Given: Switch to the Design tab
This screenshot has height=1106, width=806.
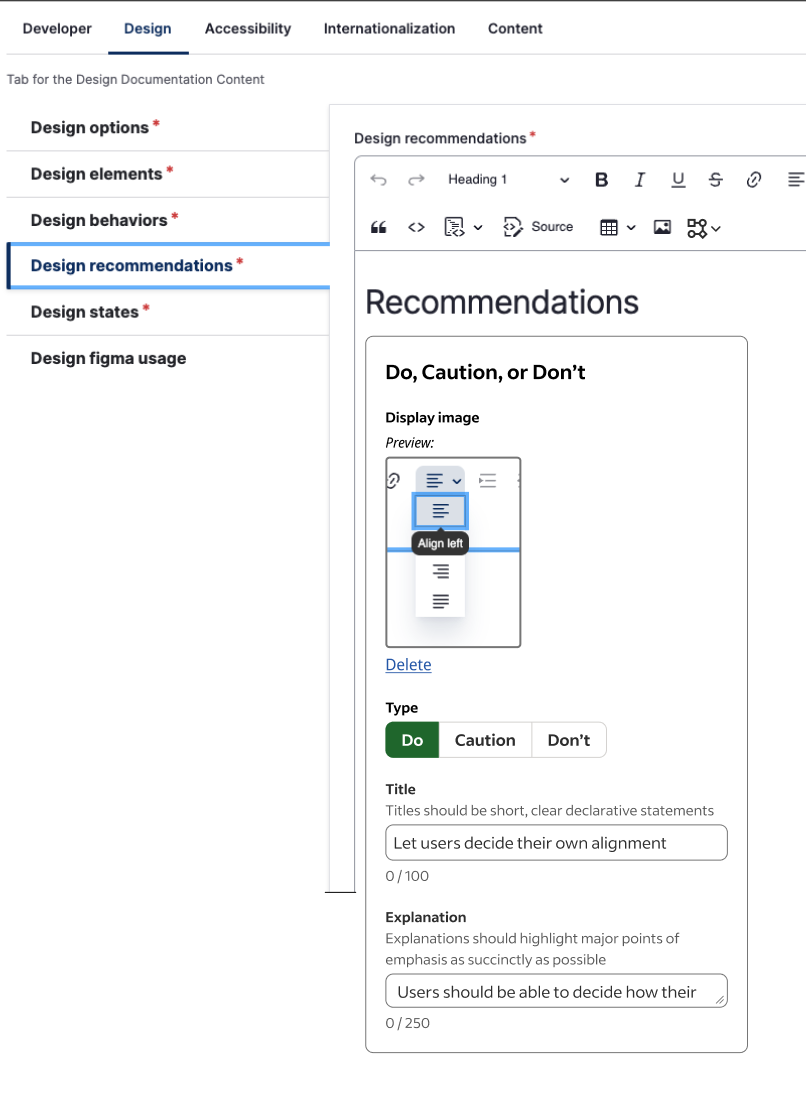Looking at the screenshot, I should (x=147, y=29).
